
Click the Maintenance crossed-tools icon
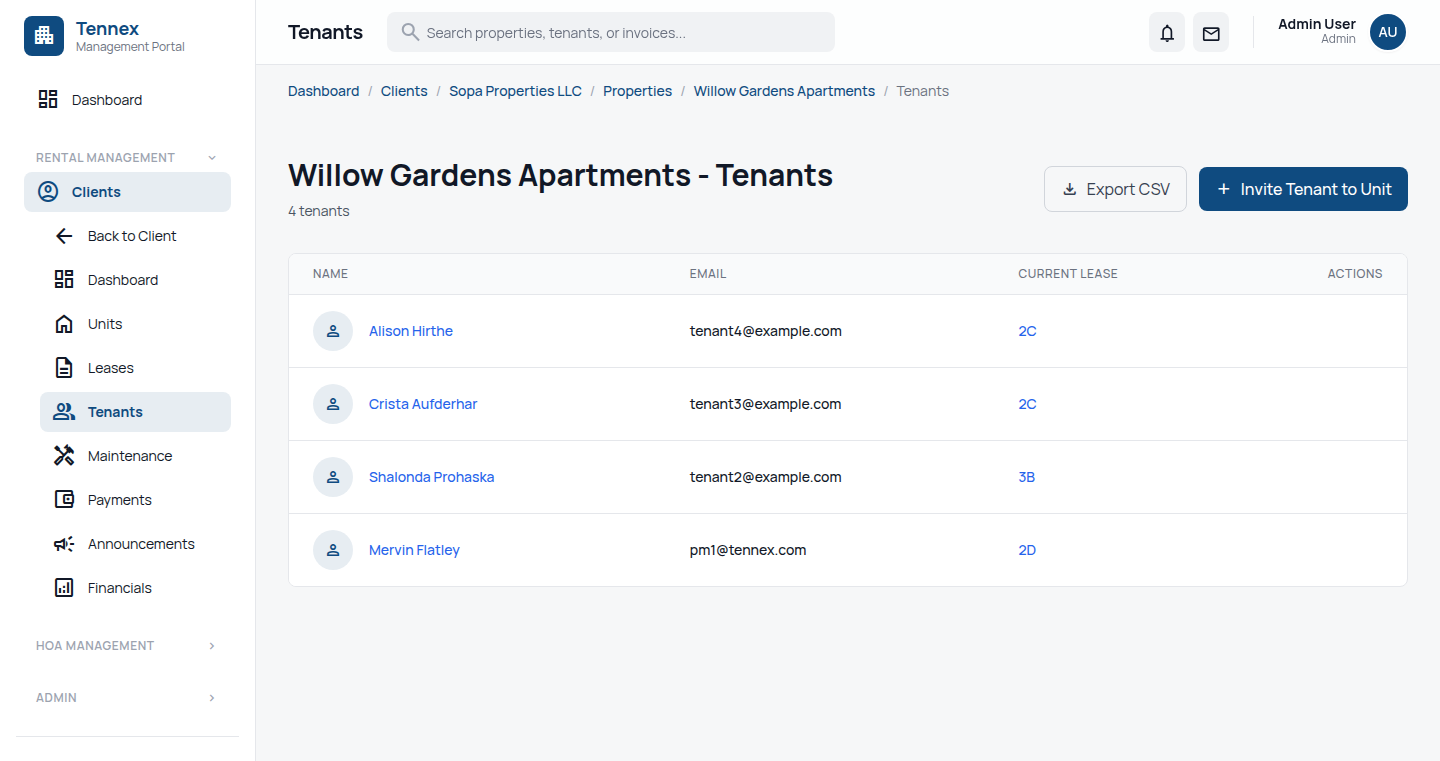point(63,455)
